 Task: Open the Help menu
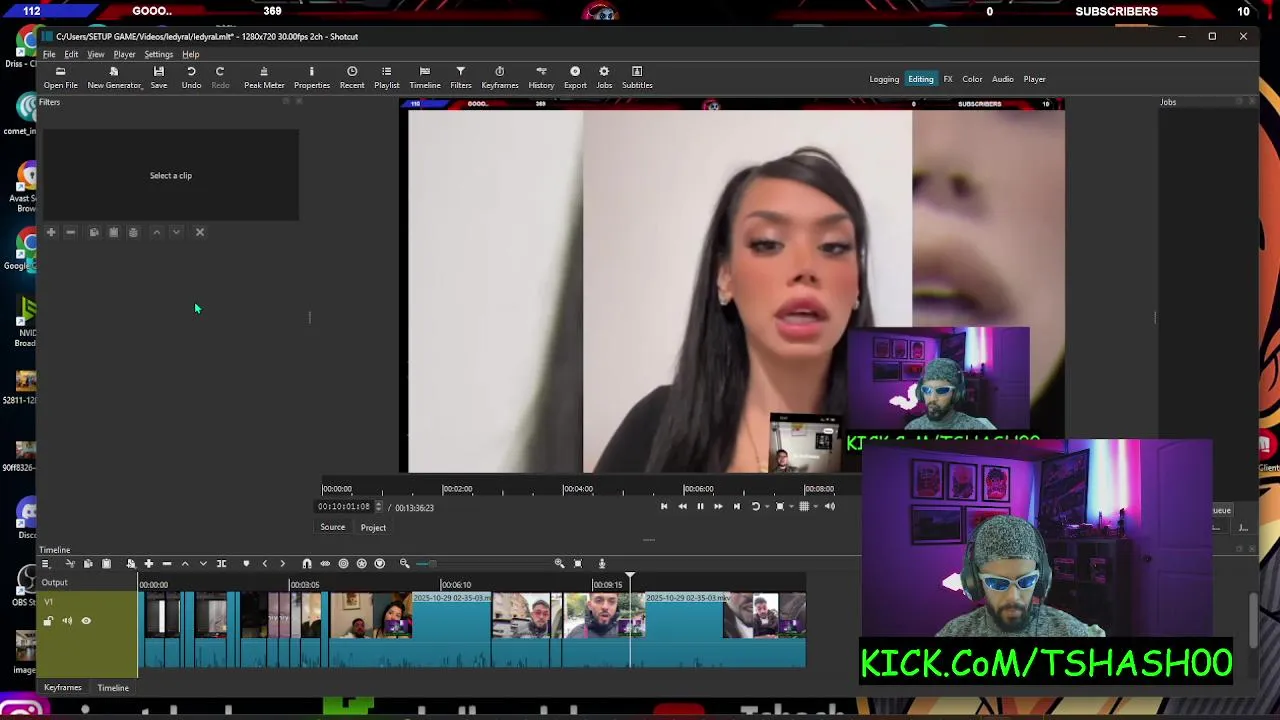[190, 54]
